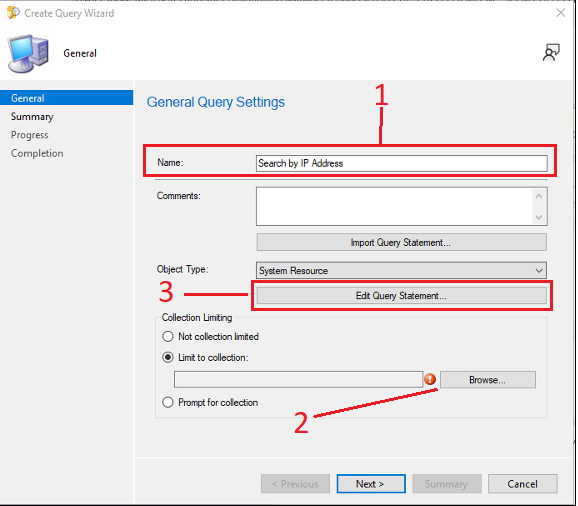
Task: Click the General Query Settings heading
Action: coord(216,102)
